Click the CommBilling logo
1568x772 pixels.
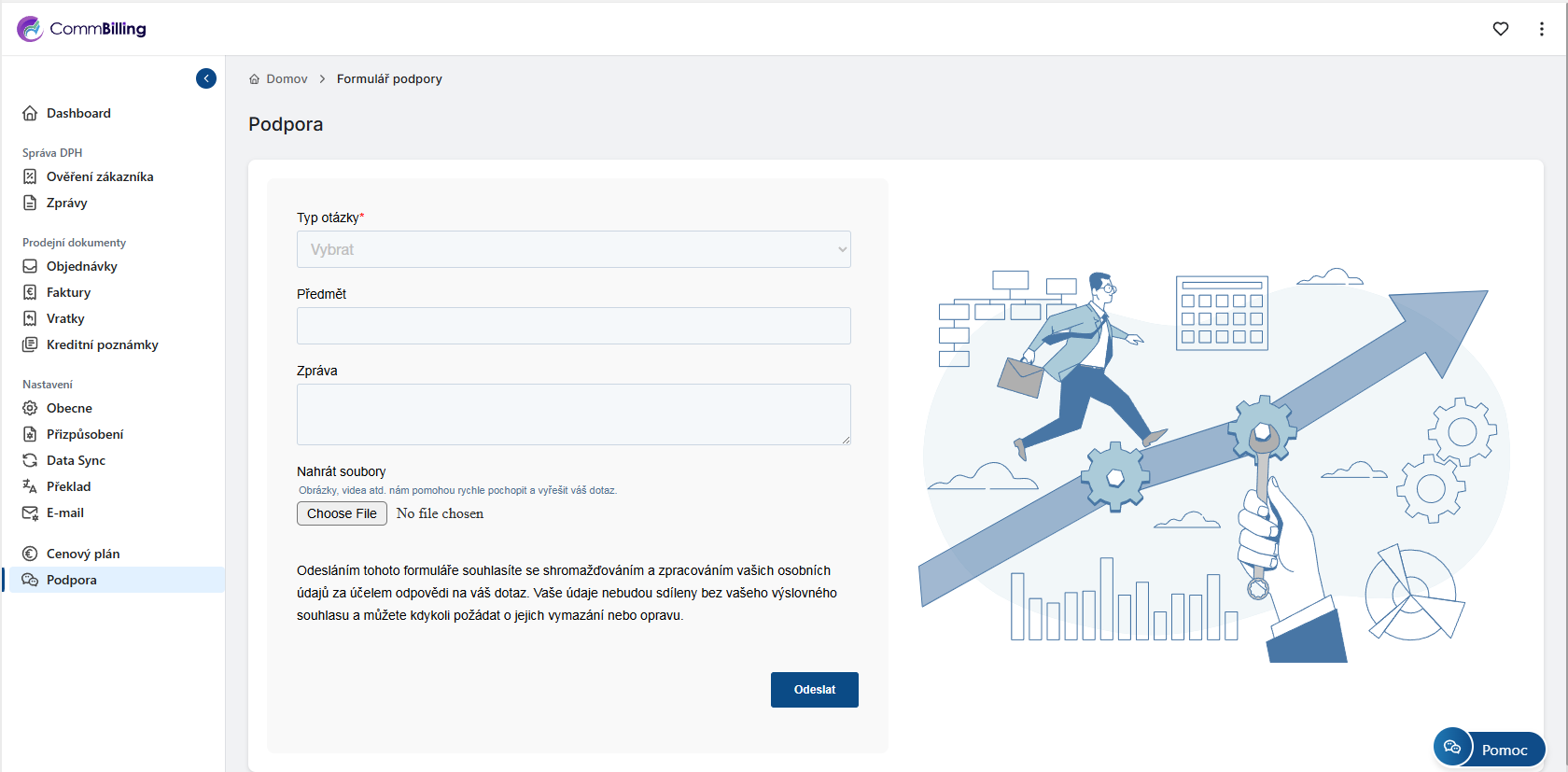(82, 29)
